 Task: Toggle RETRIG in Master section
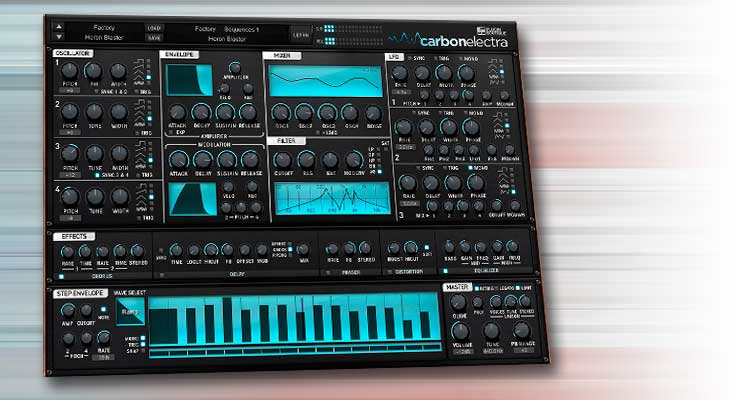(x=477, y=288)
